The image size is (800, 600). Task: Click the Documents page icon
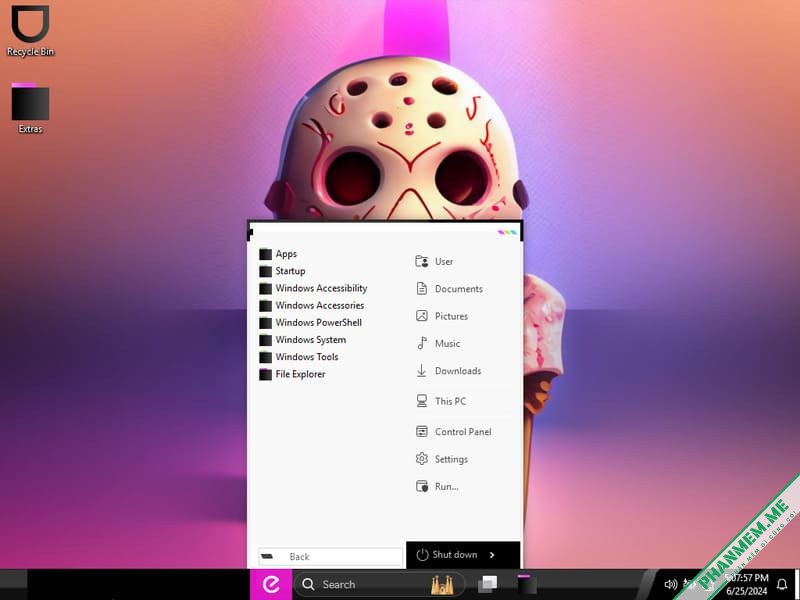[421, 289]
